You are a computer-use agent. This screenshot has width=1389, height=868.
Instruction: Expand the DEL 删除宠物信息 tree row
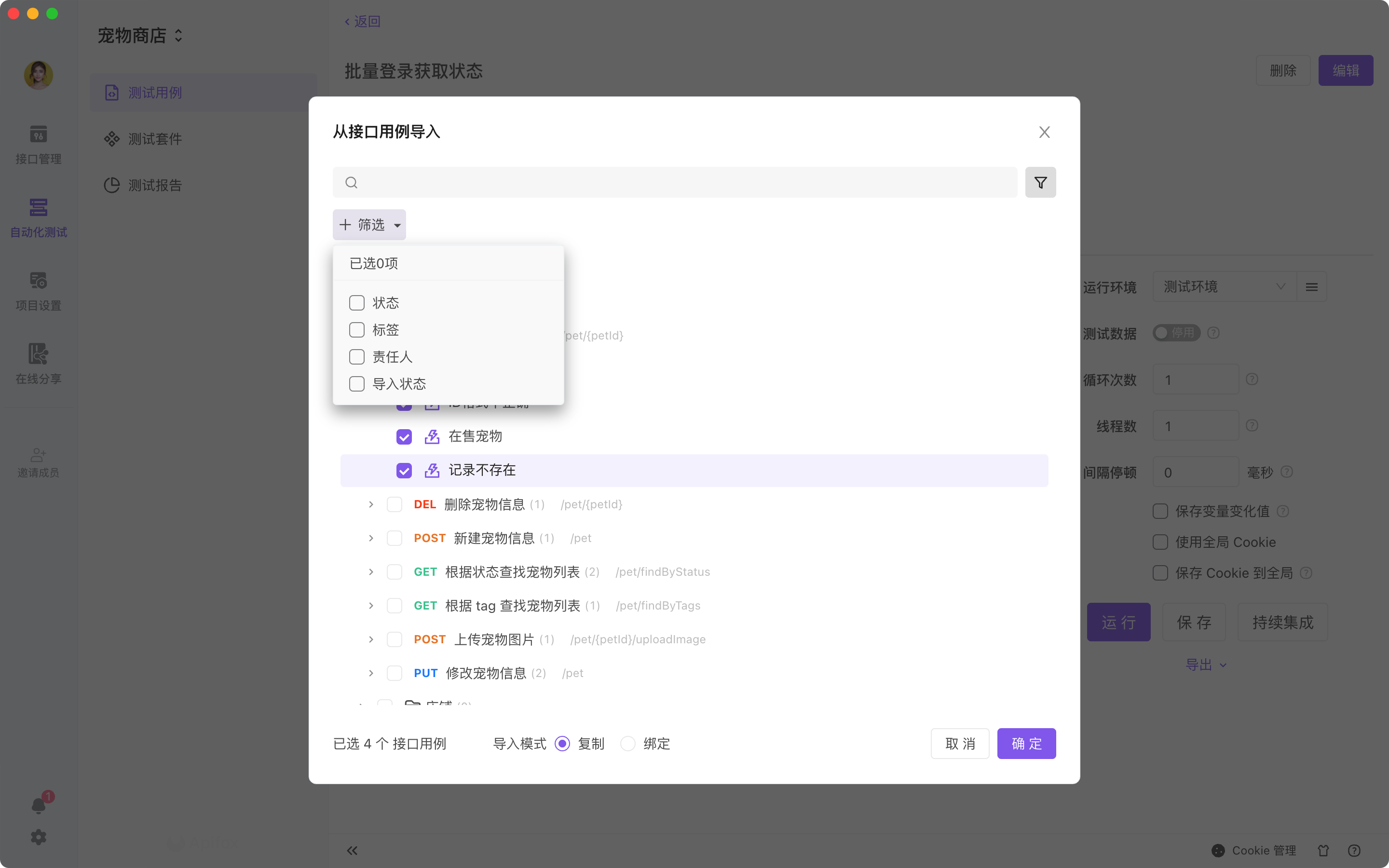tap(371, 504)
